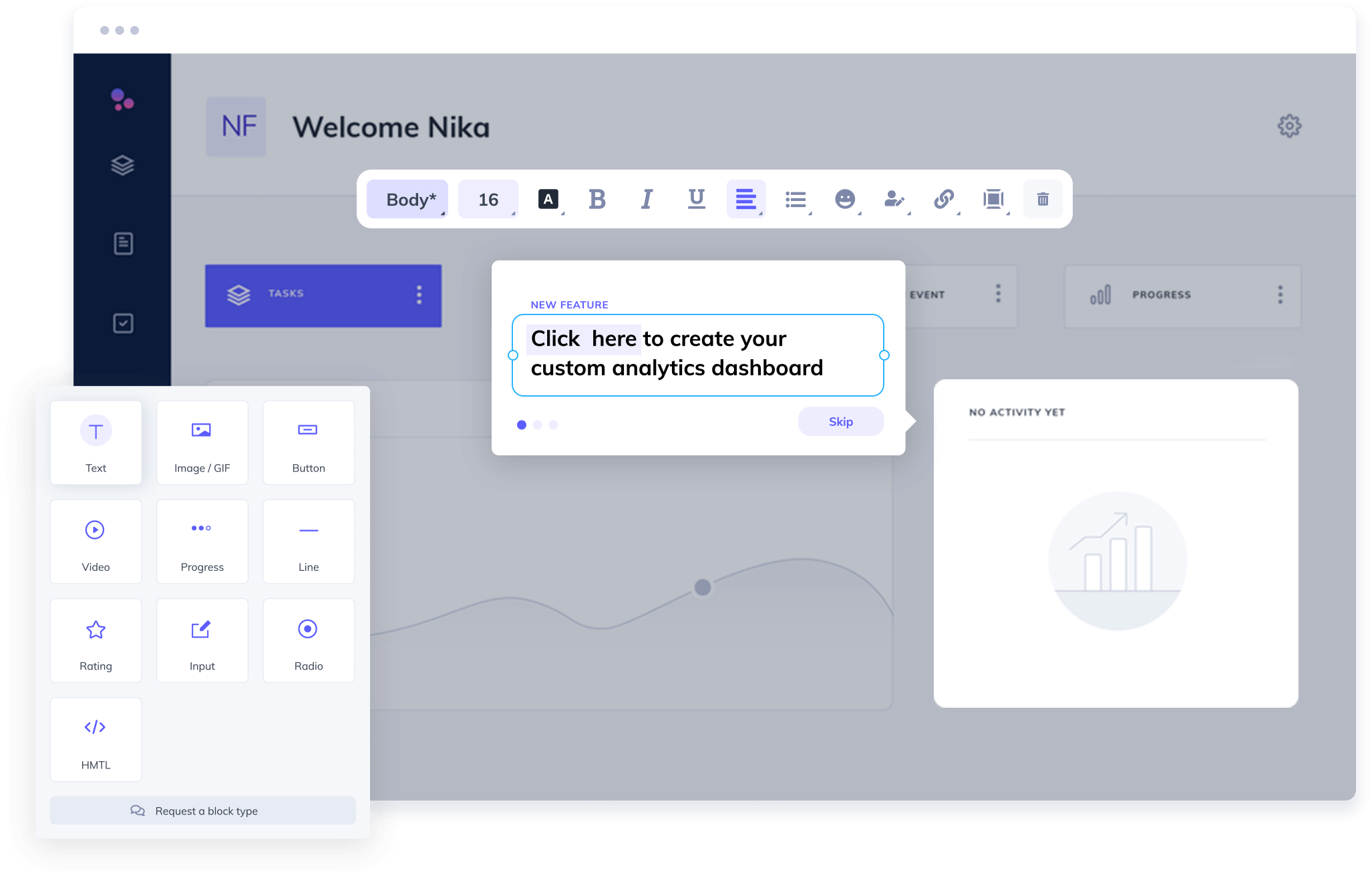Underline the selected text
The image size is (1372, 878).
click(x=695, y=198)
